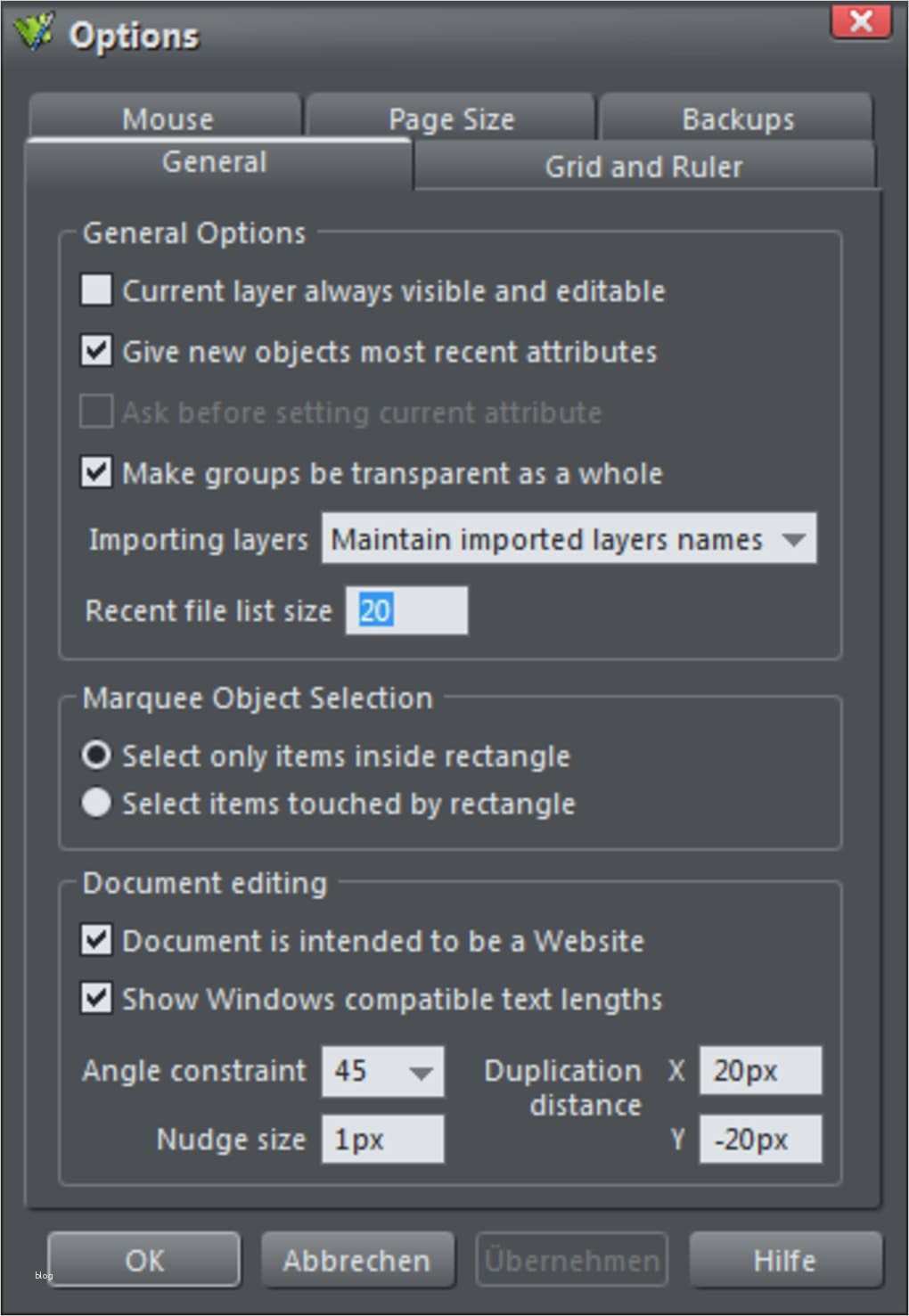Open the Mouse tab
Screen dimensions: 909x1316
pos(169,118)
